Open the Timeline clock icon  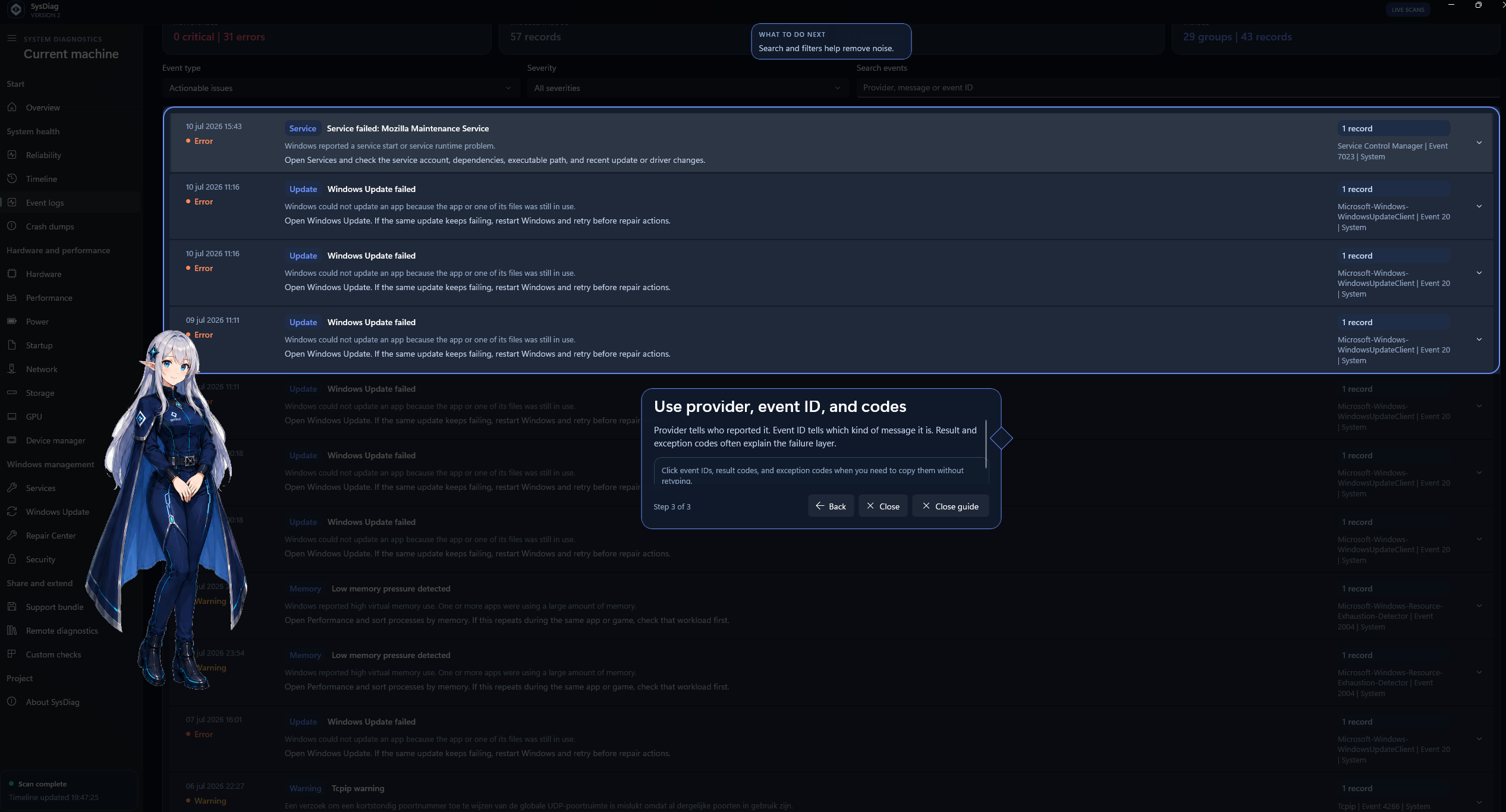click(x=12, y=178)
